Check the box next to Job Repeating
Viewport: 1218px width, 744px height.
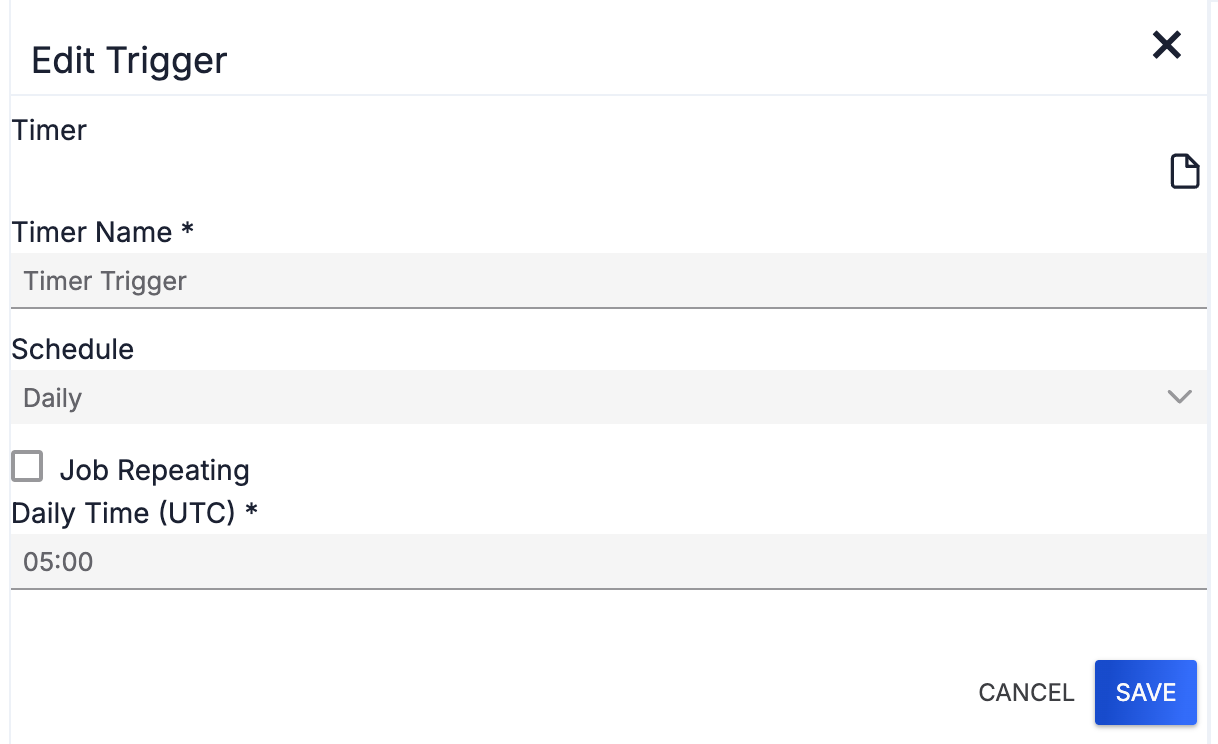coord(27,466)
